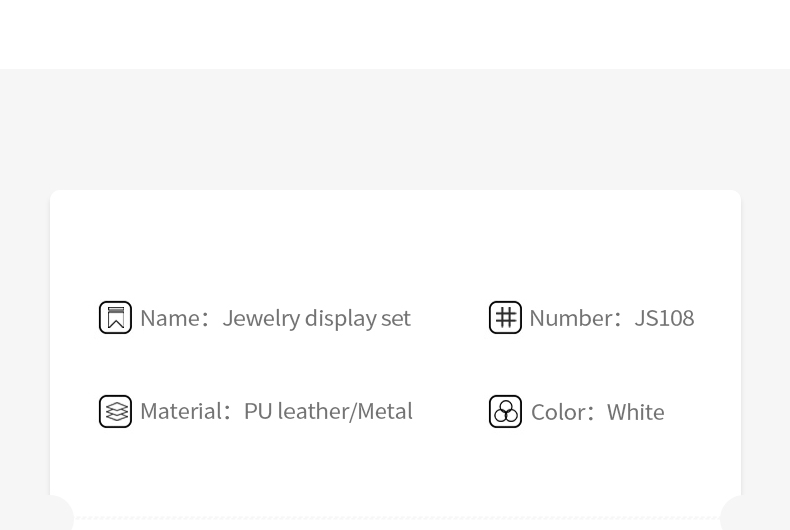Click the left semicircle notch on the card
Screen dimensions: 790x530
point(58,512)
